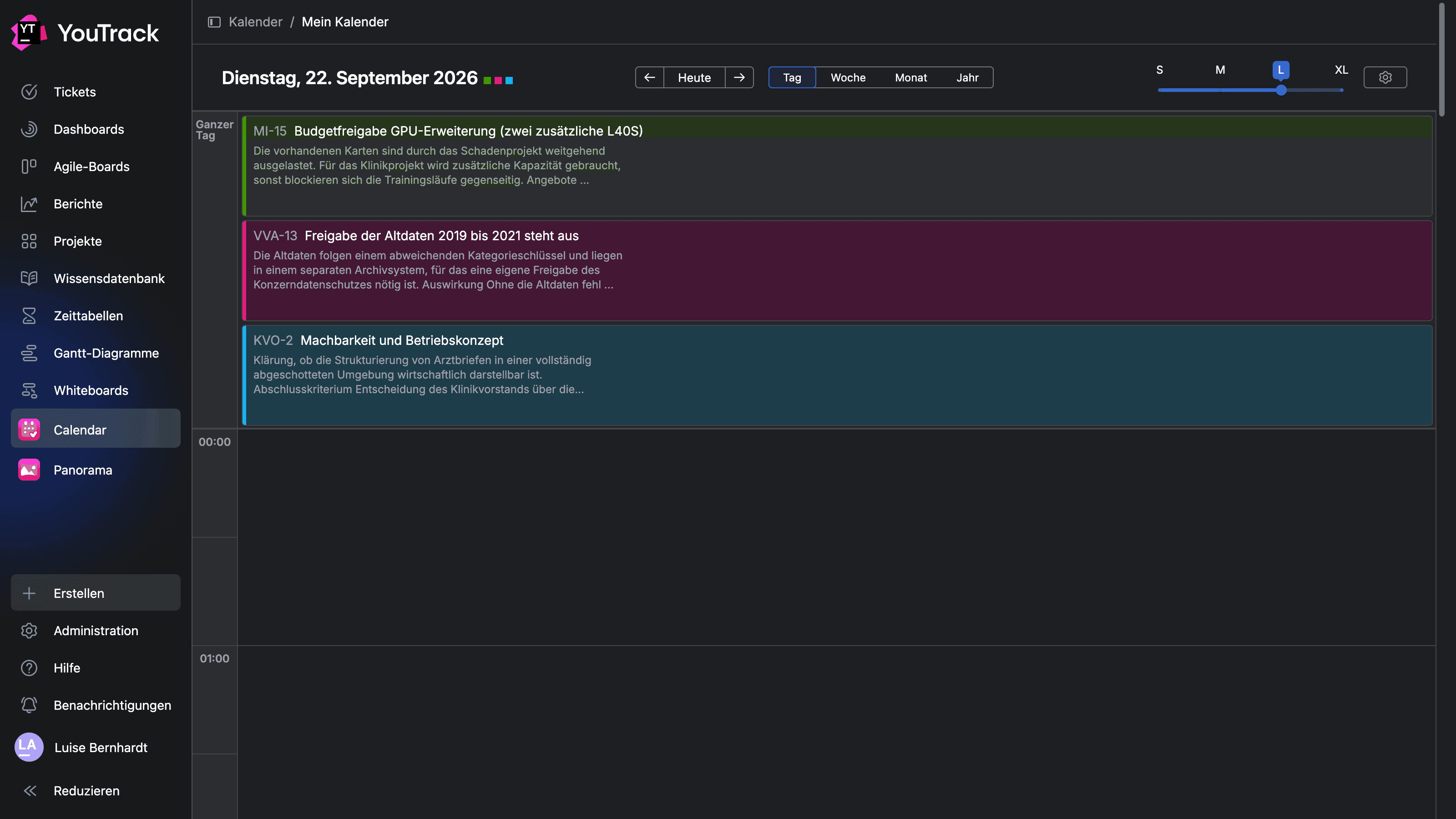The height and width of the screenshot is (819, 1456).
Task: Open the Projekte grid icon
Action: coord(29,241)
